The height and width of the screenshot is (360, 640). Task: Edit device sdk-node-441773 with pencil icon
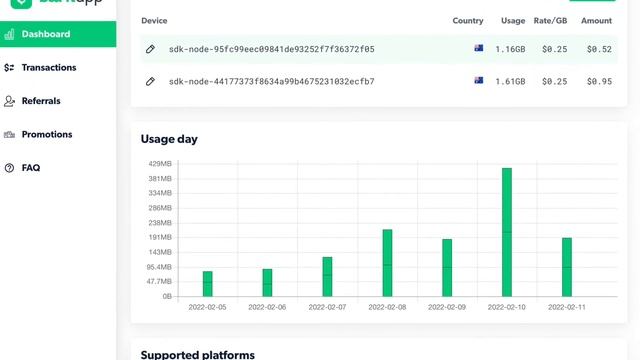coord(150,81)
